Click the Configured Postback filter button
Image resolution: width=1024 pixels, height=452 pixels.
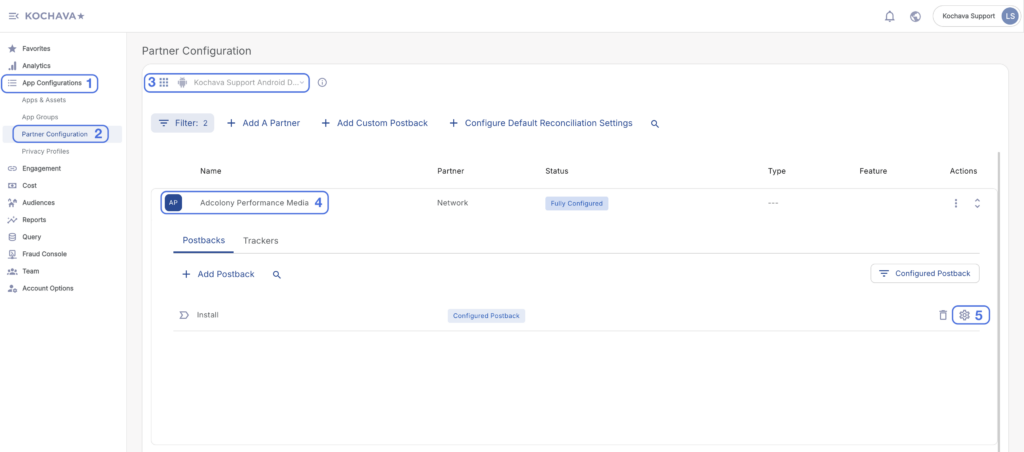(x=925, y=273)
